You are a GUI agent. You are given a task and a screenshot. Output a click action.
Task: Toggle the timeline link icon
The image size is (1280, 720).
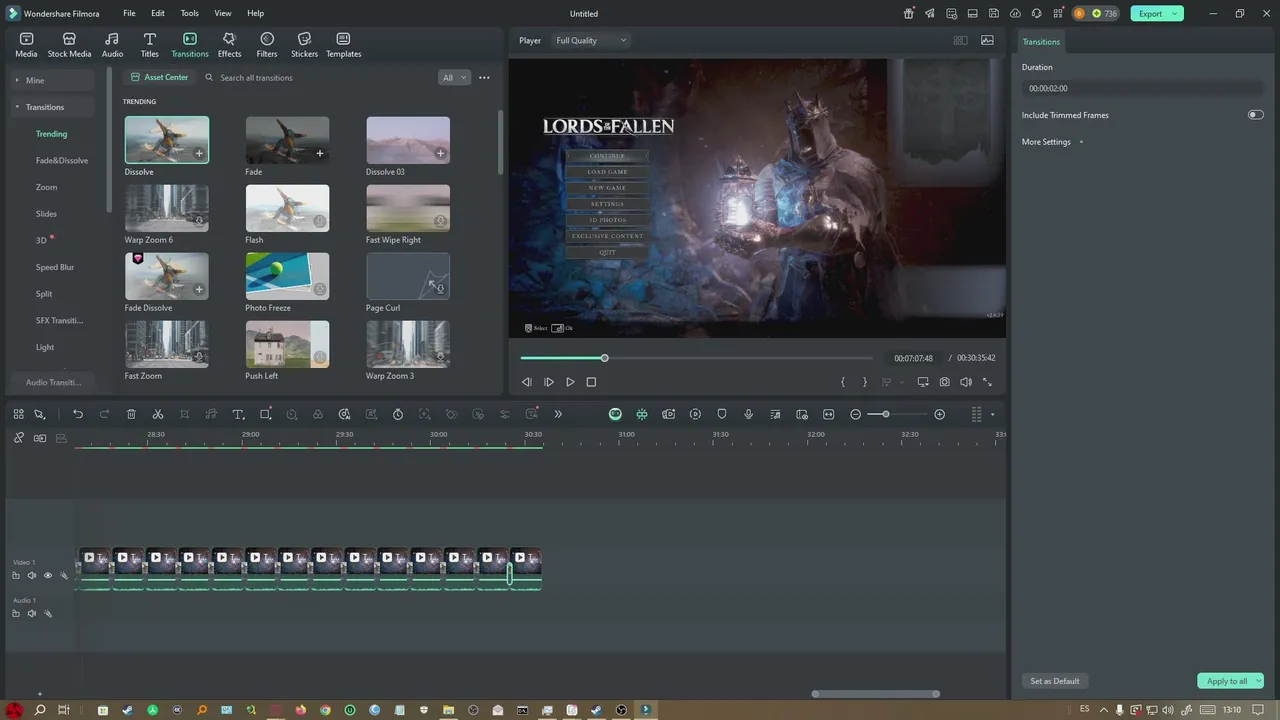18,438
